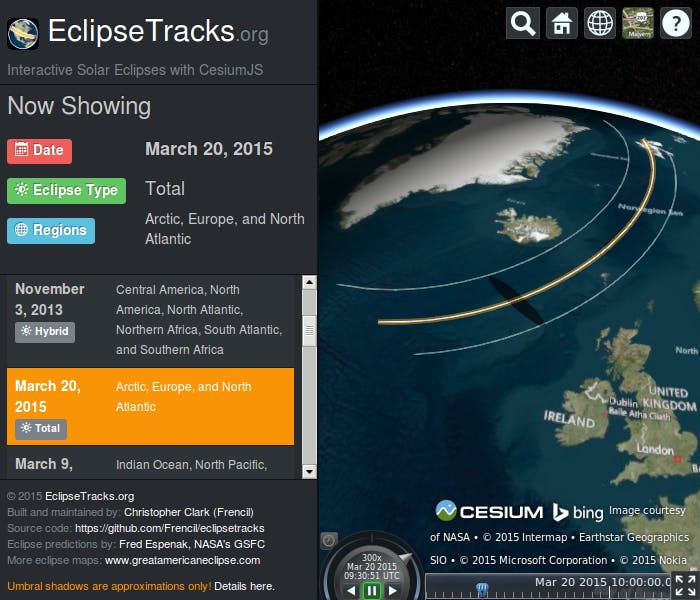Open the geocoder search icon
Image resolution: width=700 pixels, height=600 pixels.
[x=523, y=23]
